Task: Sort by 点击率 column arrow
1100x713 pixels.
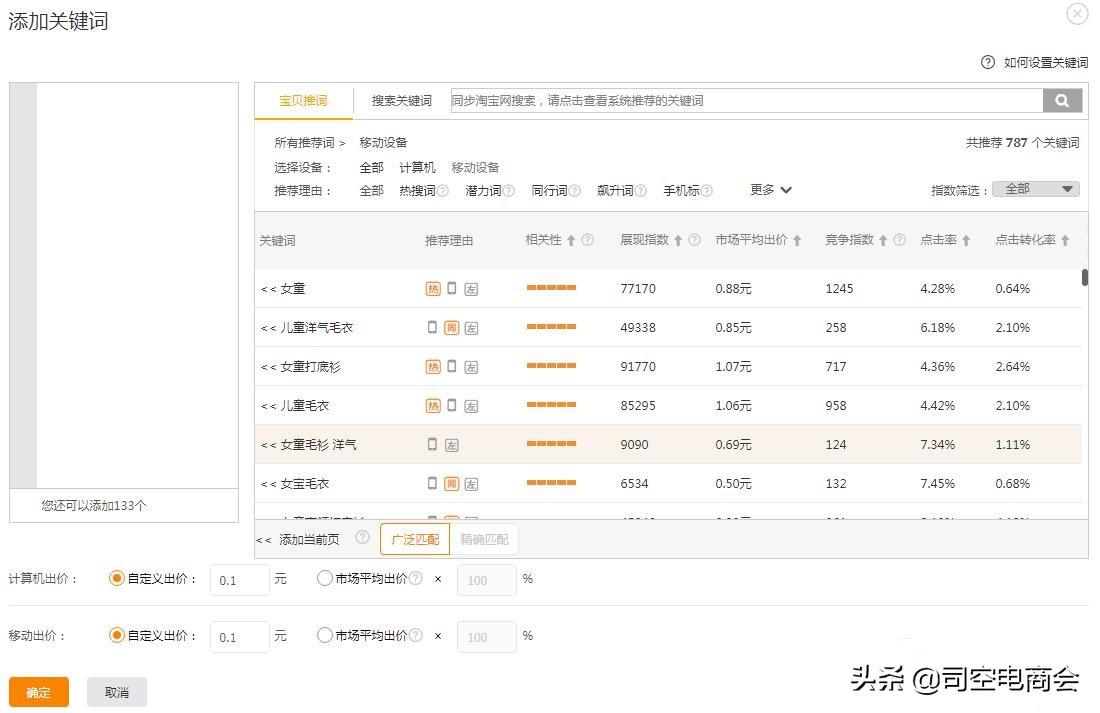Action: [x=966, y=241]
